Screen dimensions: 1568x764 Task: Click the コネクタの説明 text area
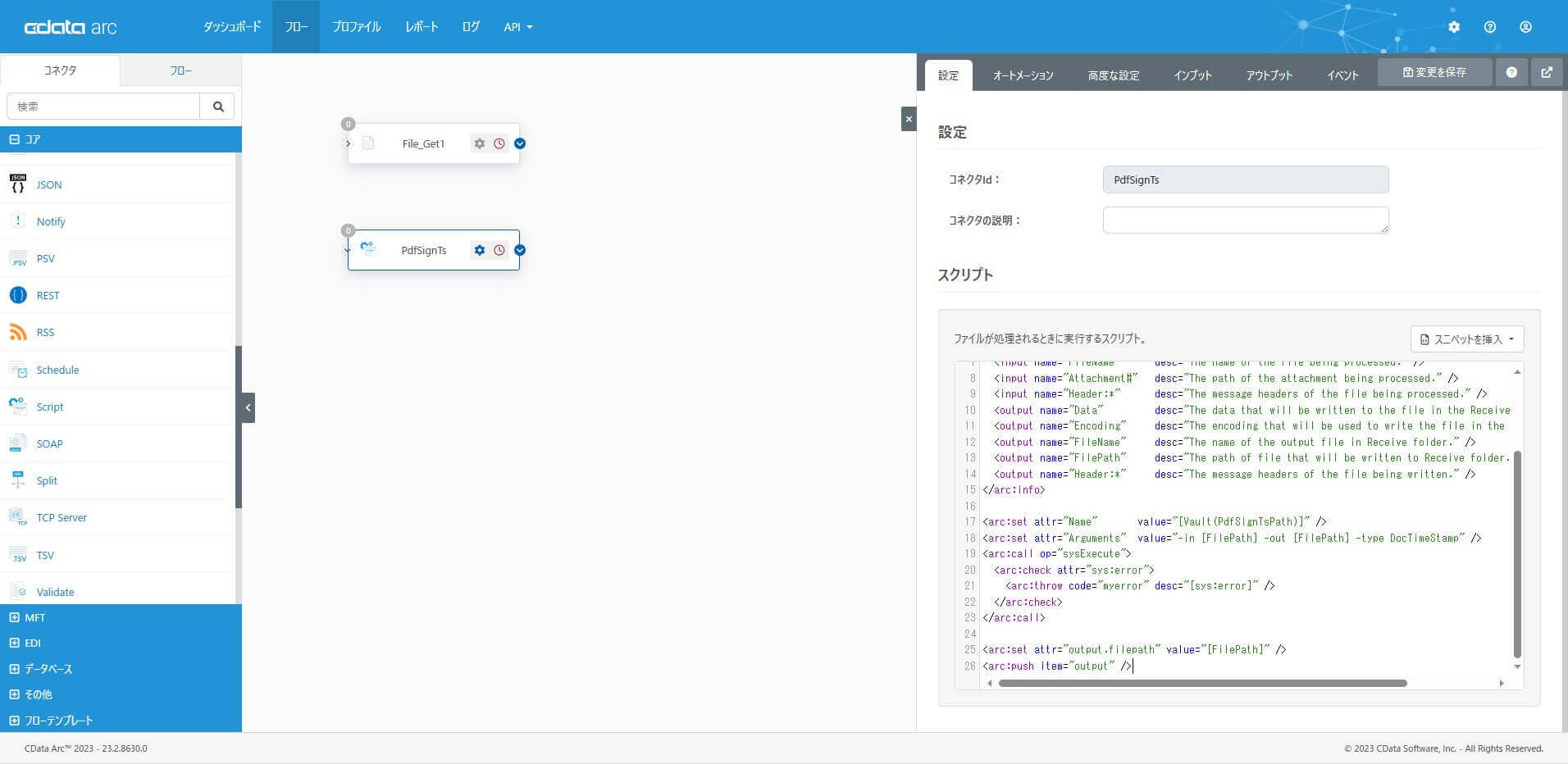[x=1246, y=220]
